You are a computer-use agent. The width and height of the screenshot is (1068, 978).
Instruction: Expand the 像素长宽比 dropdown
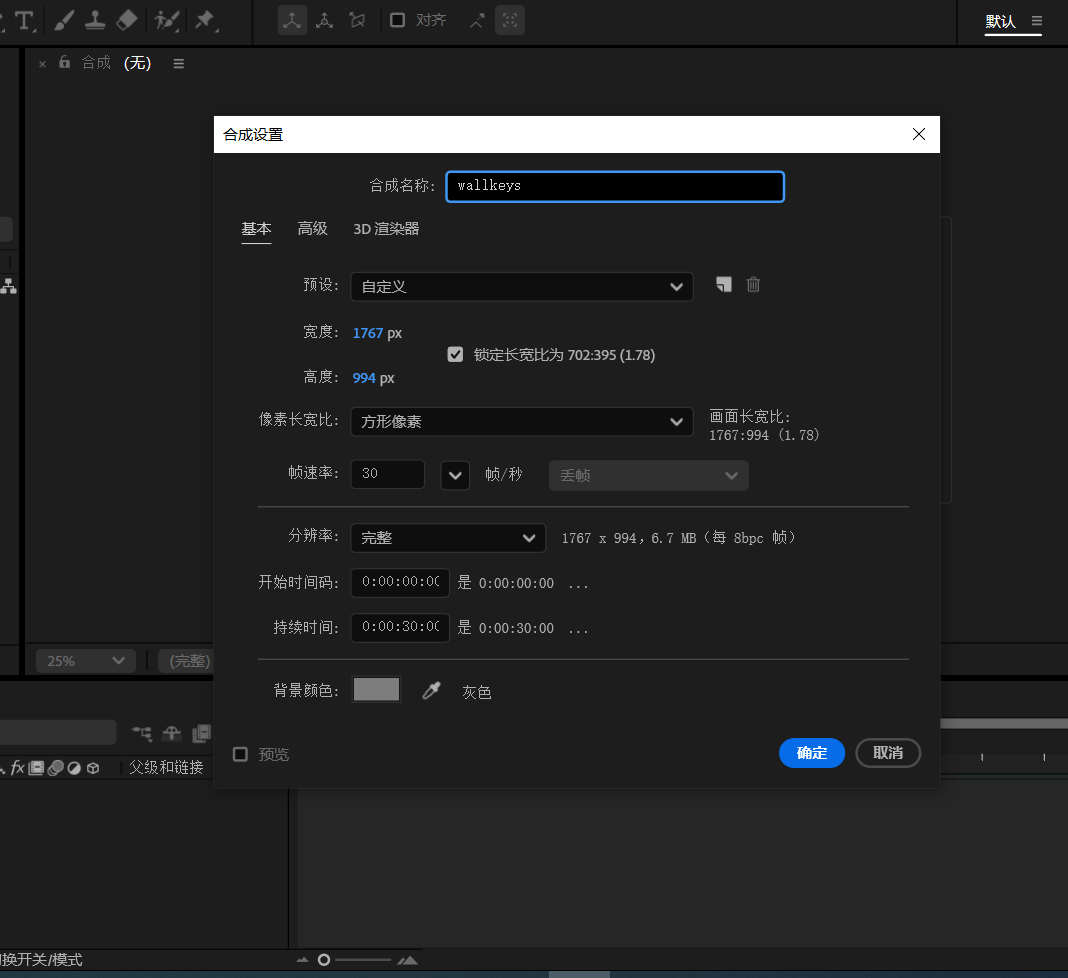[x=521, y=422]
